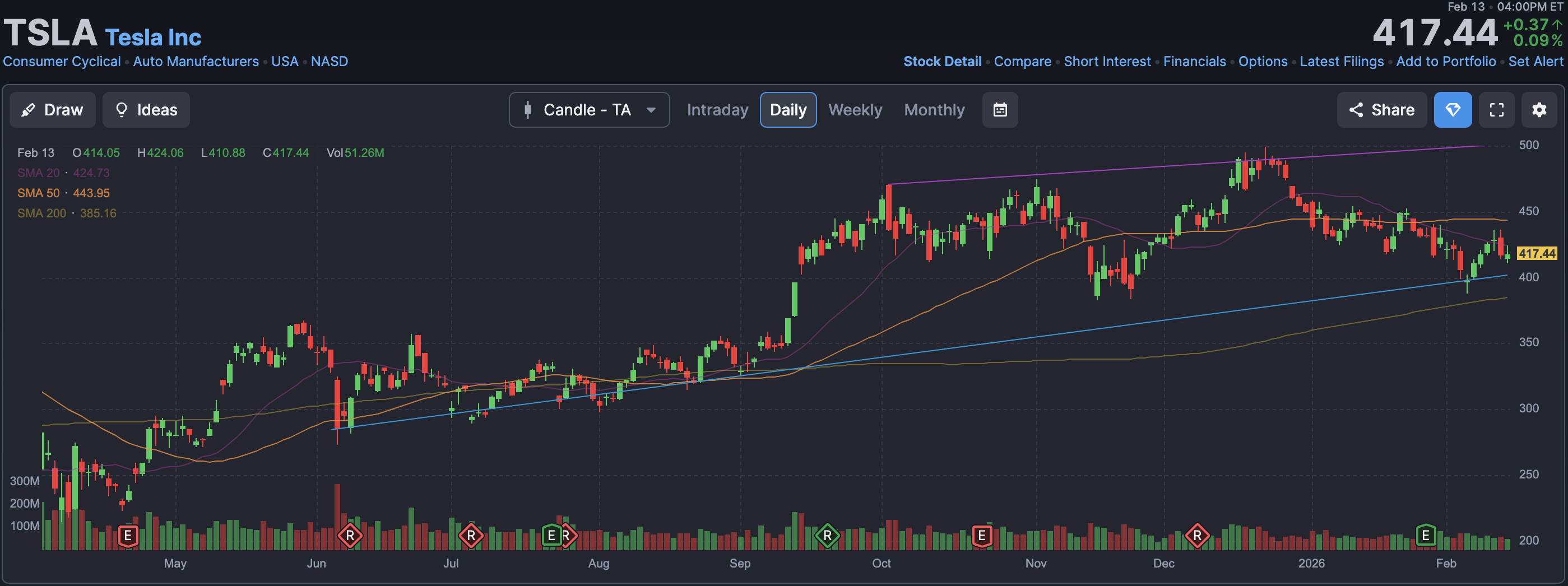Screen dimensions: 1568x586
Task: Click the red R marker in December
Action: click(x=1198, y=536)
